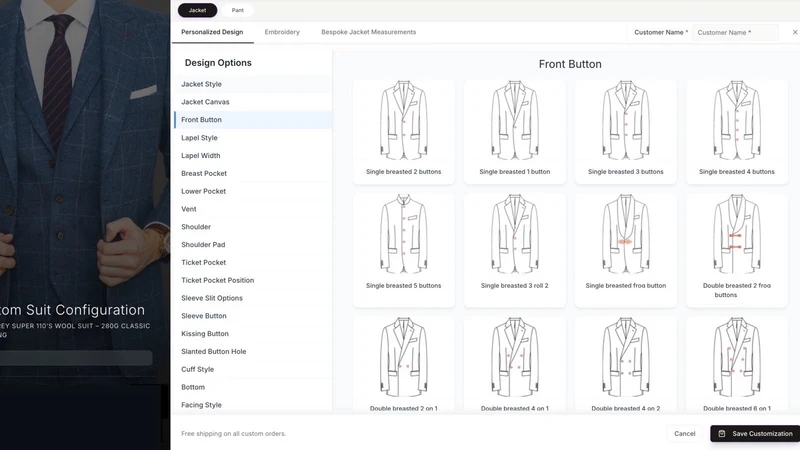
Task: Select Bottom in Design Options list
Action: (253, 387)
